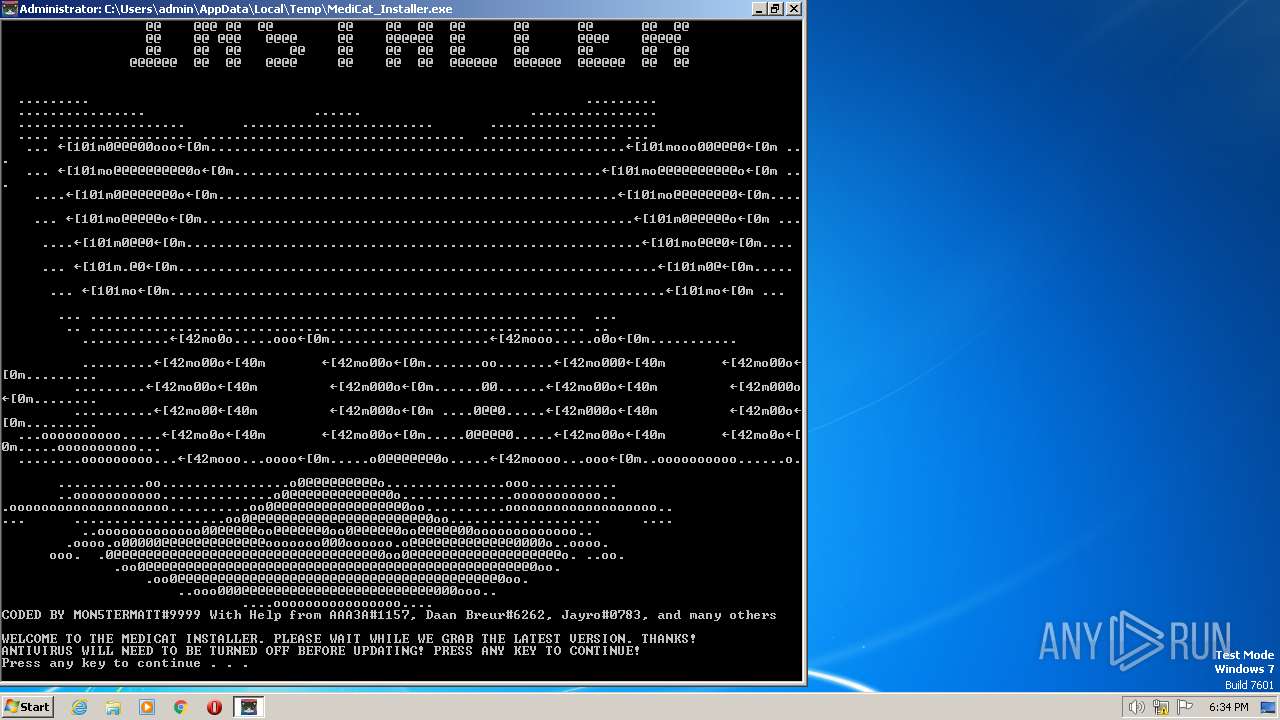Open the Start menu
Viewport: 1280px width, 720px height.
click(x=27, y=707)
